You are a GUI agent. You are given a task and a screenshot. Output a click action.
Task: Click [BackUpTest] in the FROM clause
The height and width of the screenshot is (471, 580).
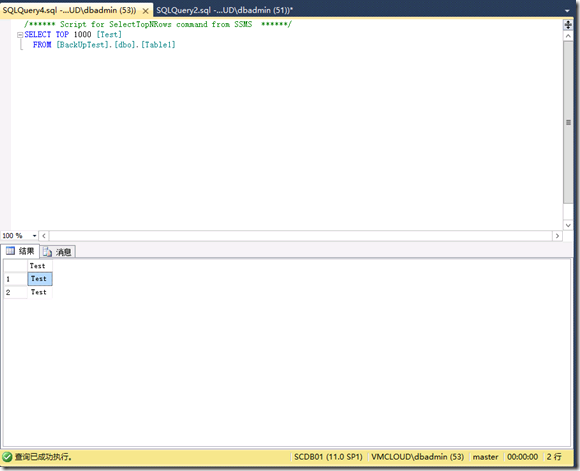(x=83, y=45)
